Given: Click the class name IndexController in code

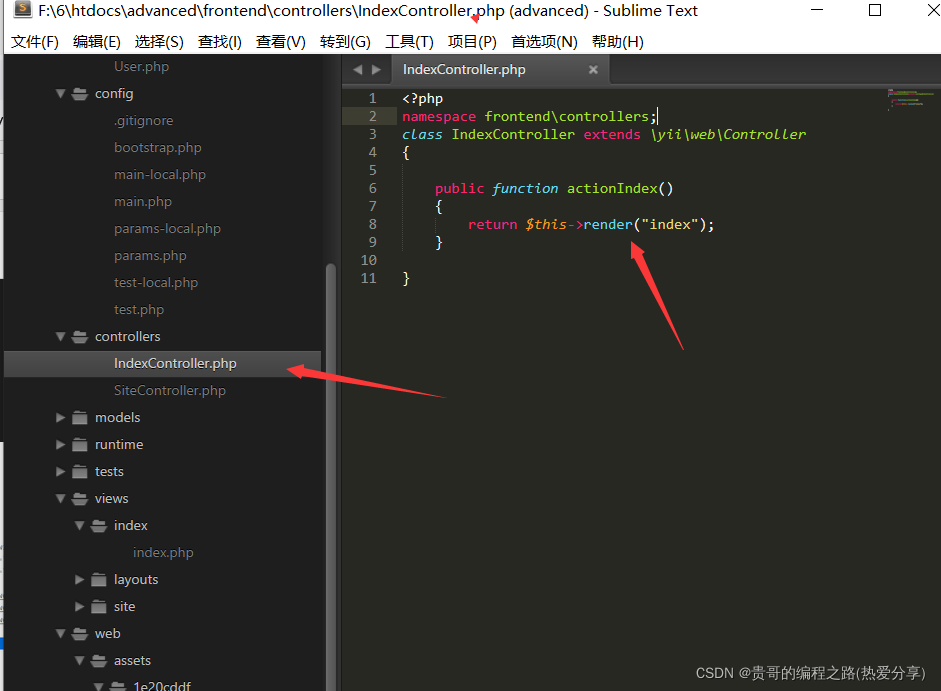Looking at the screenshot, I should (513, 134).
